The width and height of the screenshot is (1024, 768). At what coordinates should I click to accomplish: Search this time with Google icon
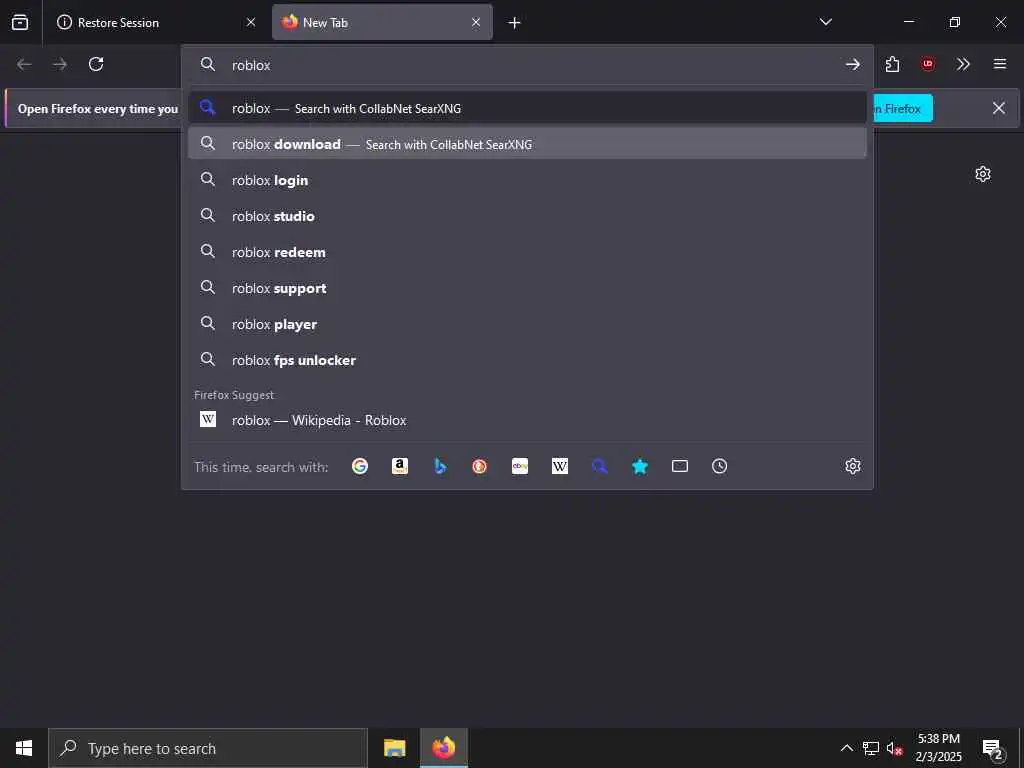[360, 466]
